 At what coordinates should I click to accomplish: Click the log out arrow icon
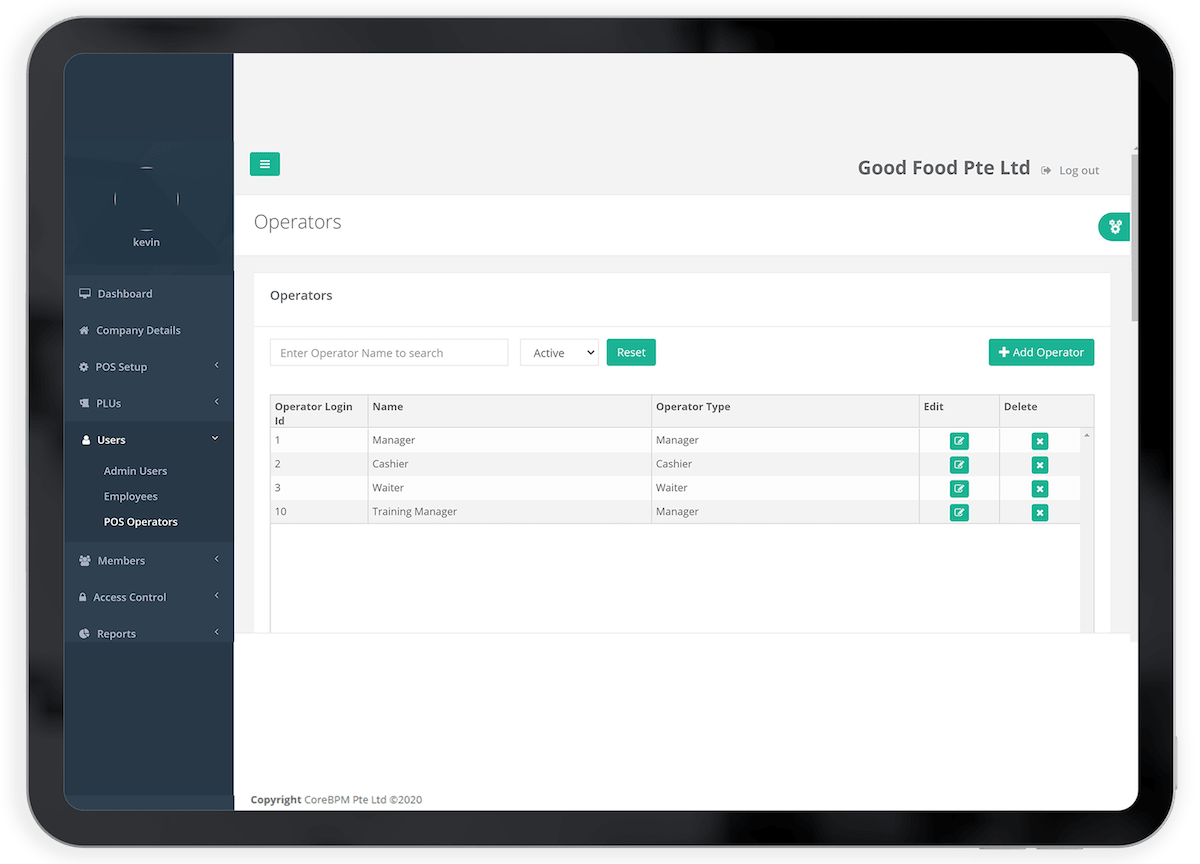point(1046,170)
